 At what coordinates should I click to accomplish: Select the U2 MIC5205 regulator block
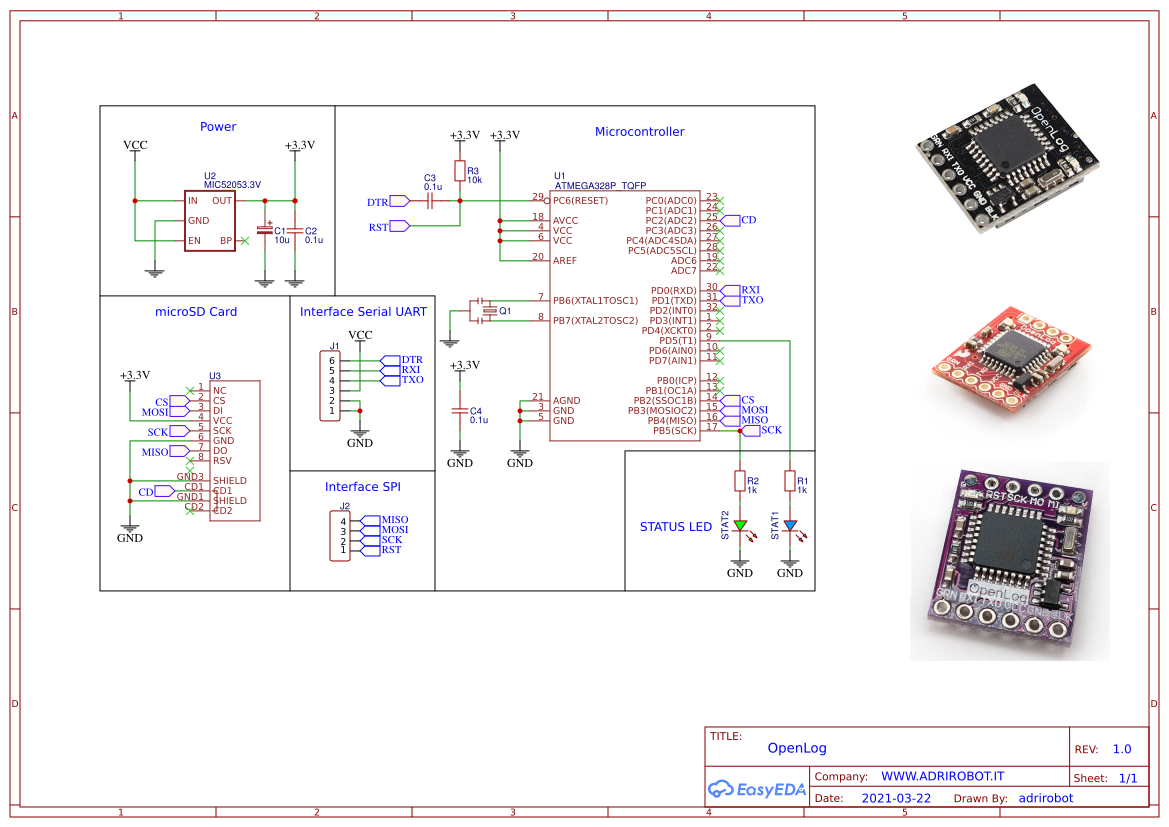(209, 220)
